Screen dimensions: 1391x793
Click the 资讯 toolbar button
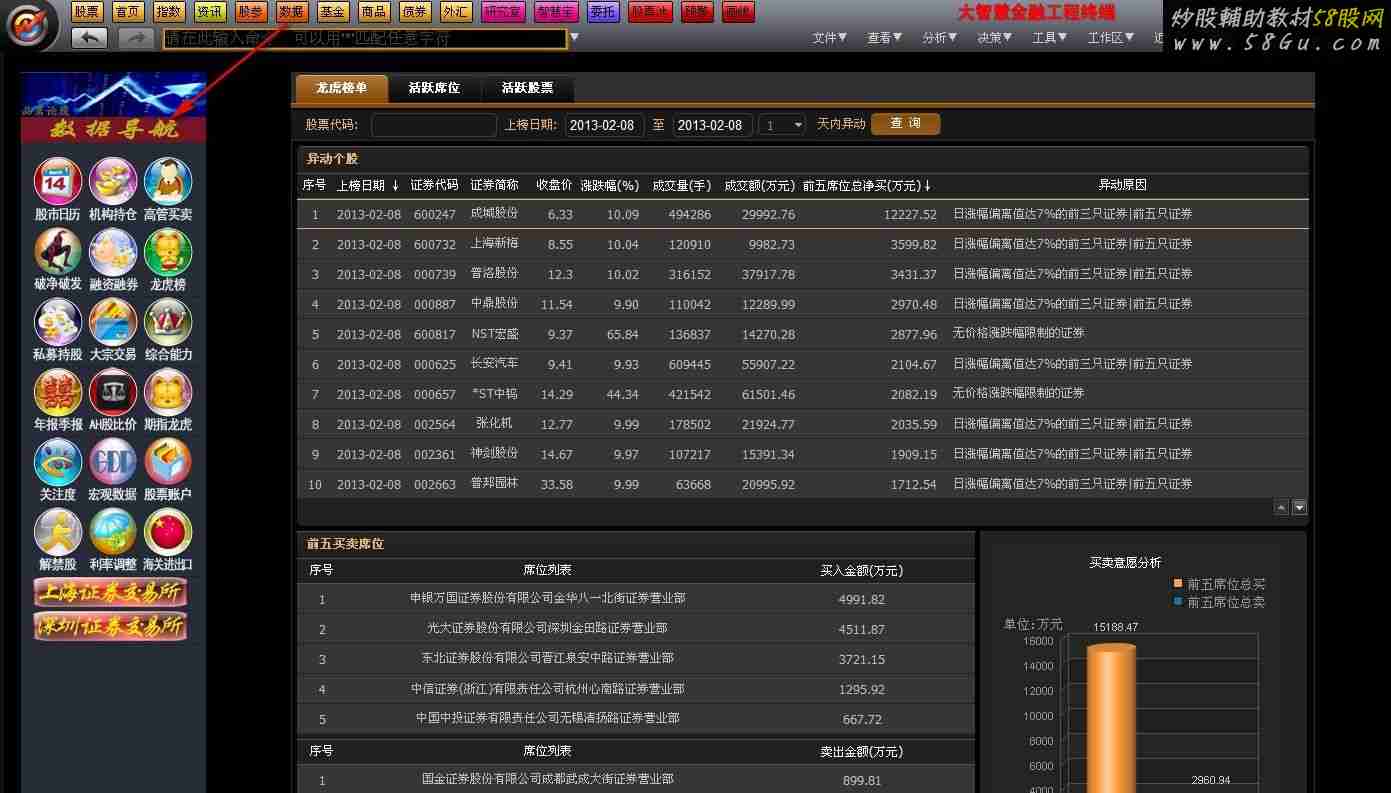[210, 12]
